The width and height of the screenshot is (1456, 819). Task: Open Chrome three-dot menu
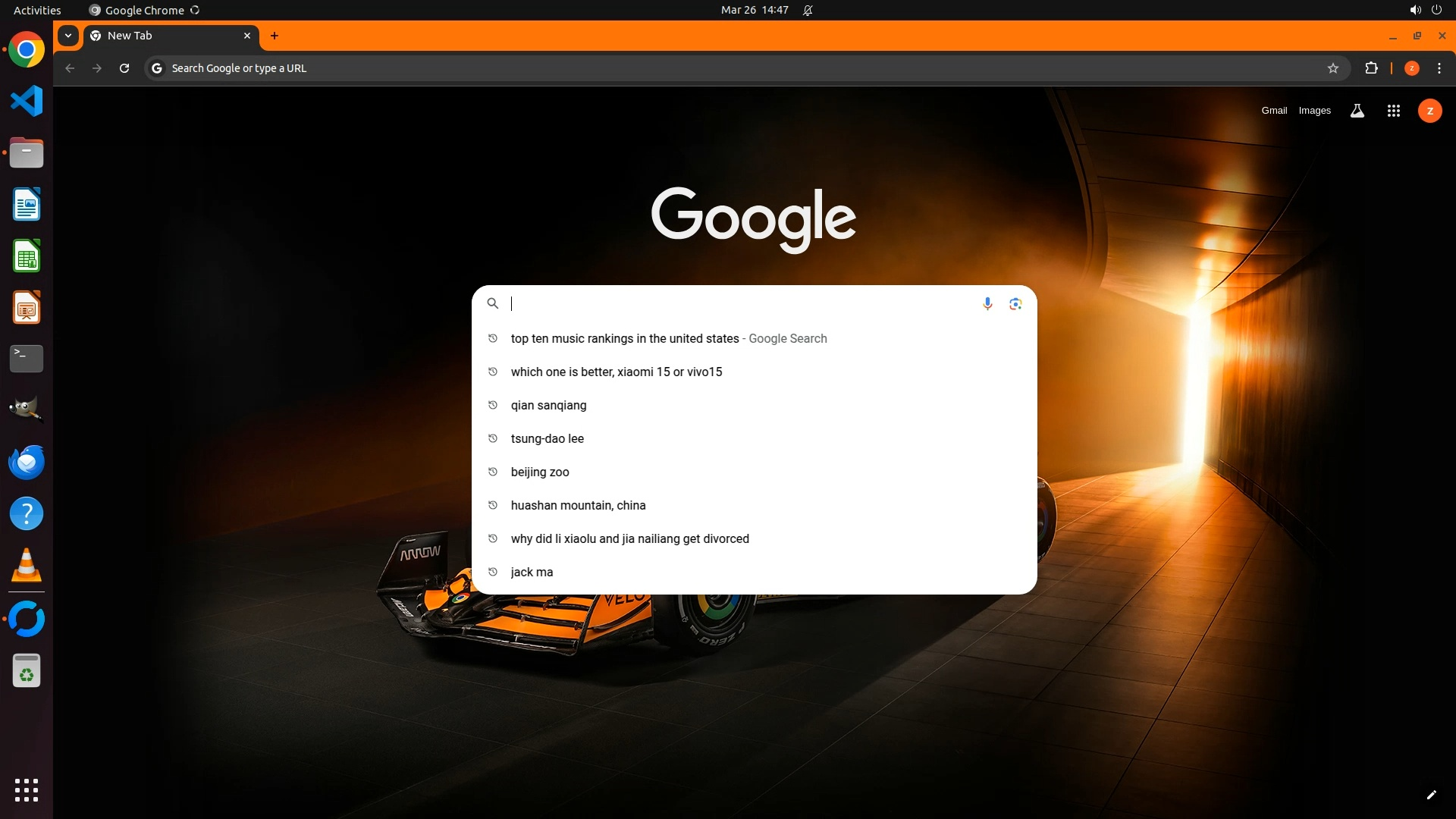click(x=1439, y=68)
